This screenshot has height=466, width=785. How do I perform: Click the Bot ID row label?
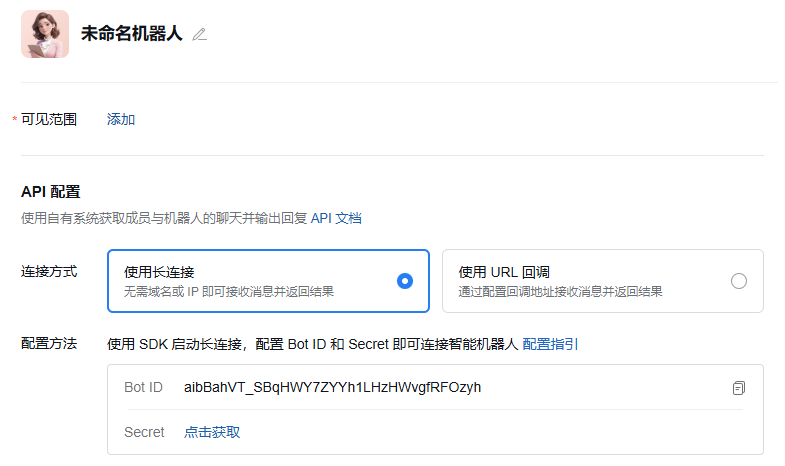(x=143, y=387)
